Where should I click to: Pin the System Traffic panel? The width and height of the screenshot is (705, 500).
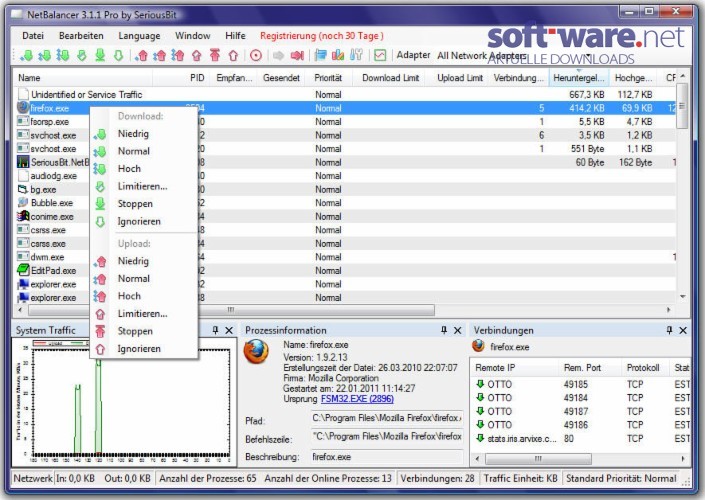pyautogui.click(x=215, y=330)
